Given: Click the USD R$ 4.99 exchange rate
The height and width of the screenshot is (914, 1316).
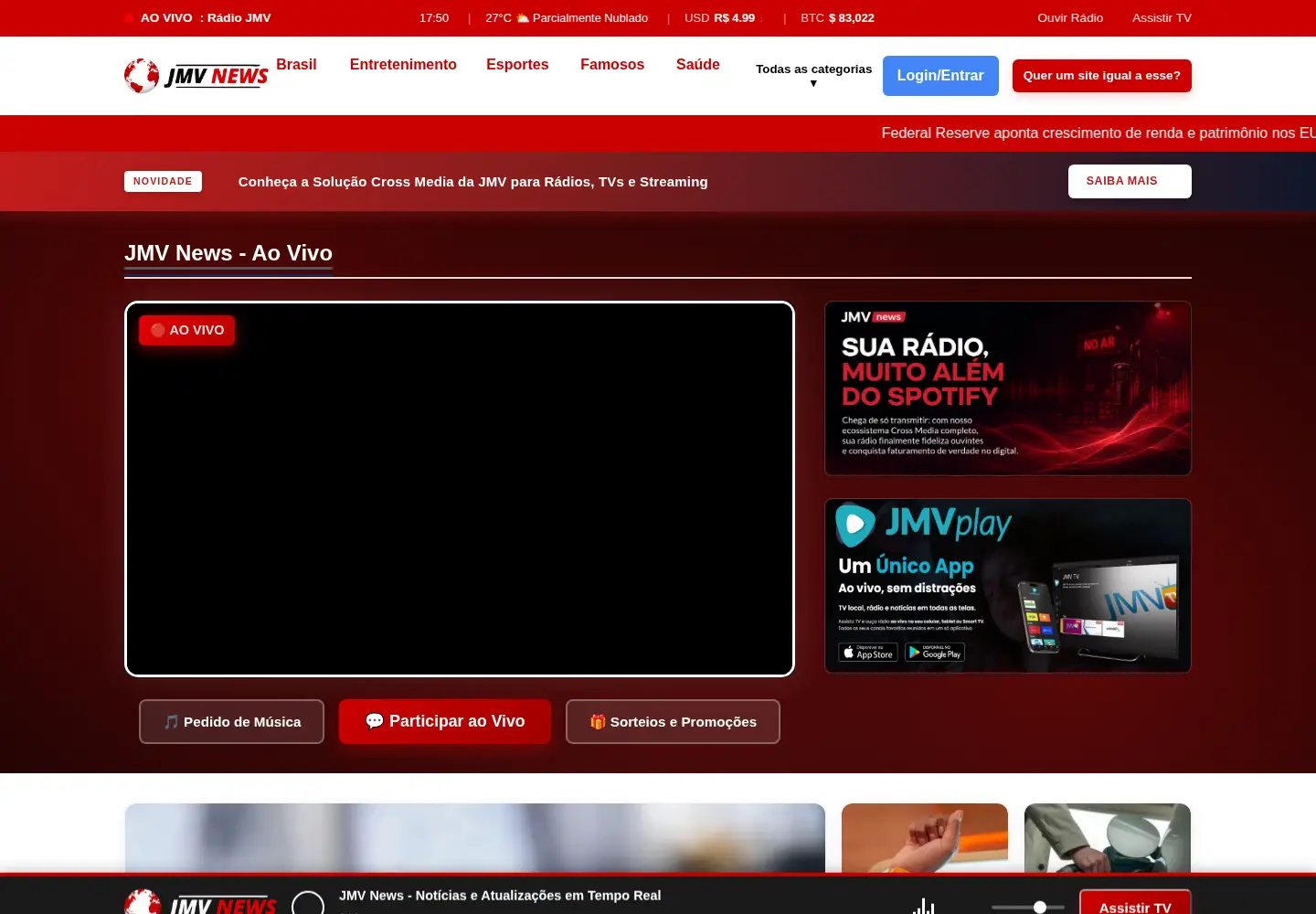Looking at the screenshot, I should click(x=720, y=18).
